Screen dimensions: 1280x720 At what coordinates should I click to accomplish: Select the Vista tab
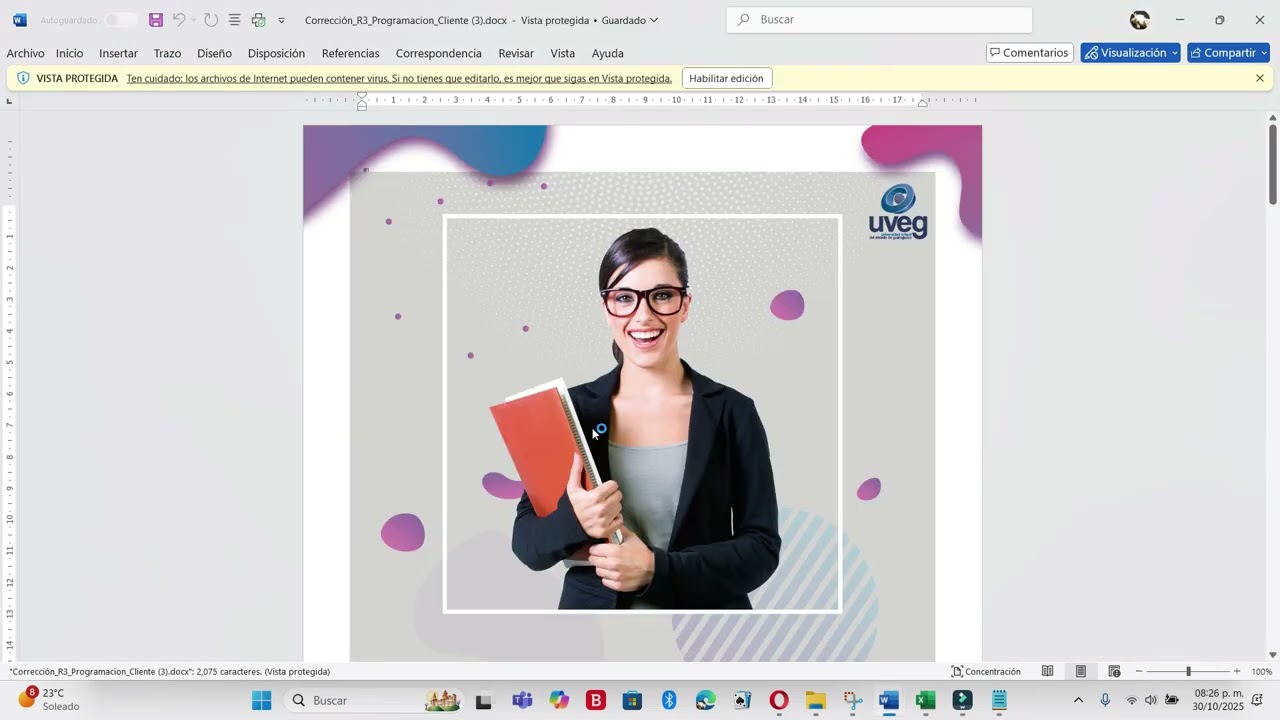click(563, 53)
